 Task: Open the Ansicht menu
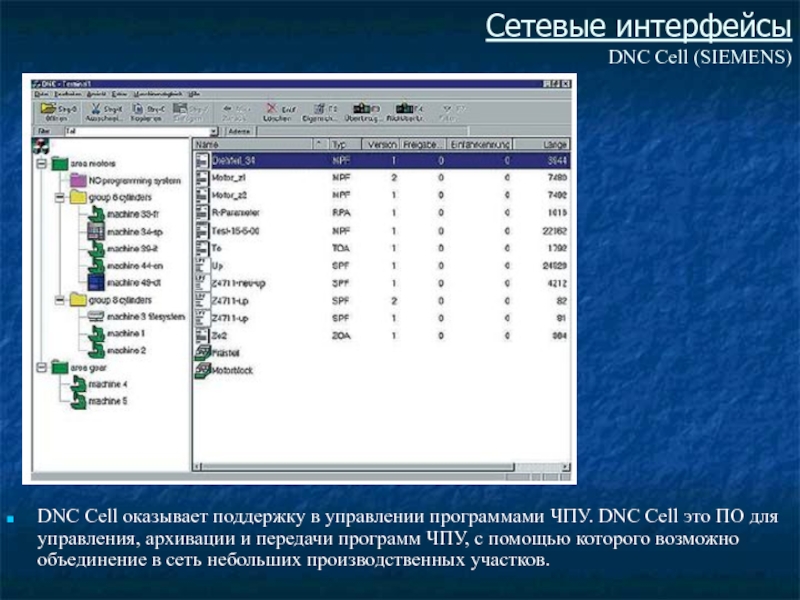tap(96, 94)
